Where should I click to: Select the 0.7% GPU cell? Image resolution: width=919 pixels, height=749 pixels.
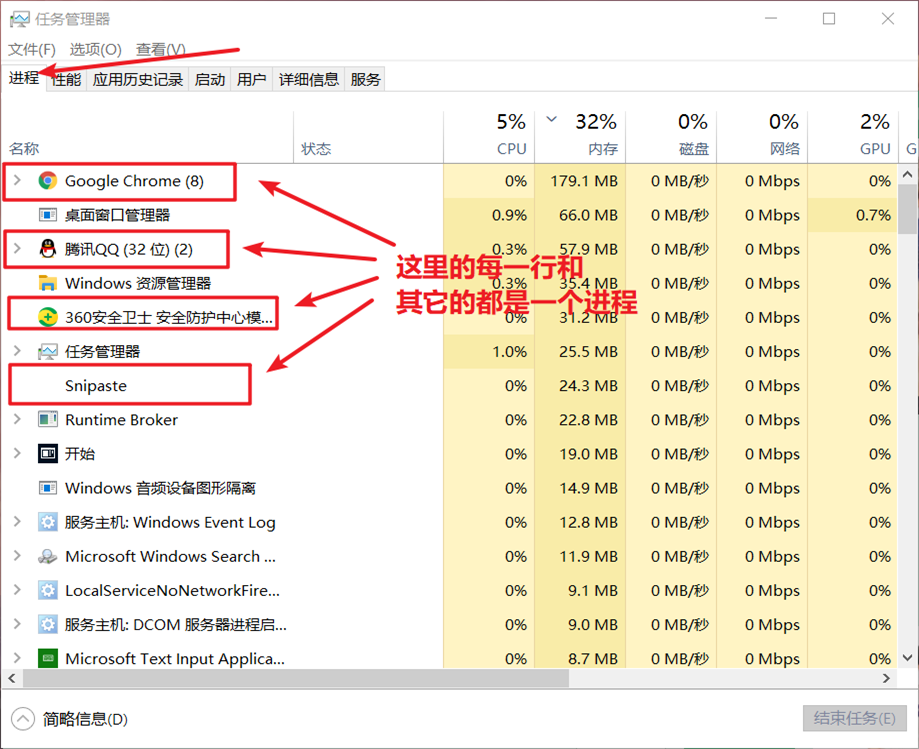853,215
